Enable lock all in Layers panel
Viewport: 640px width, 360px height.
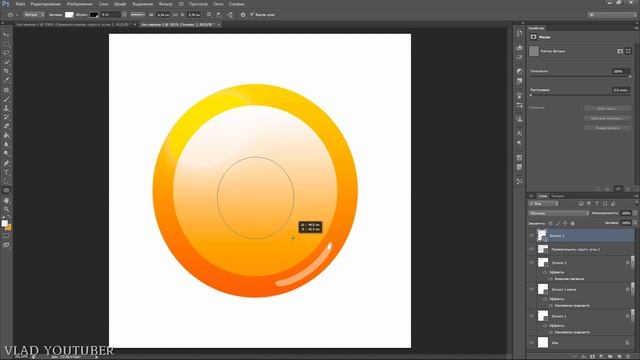tap(572, 223)
